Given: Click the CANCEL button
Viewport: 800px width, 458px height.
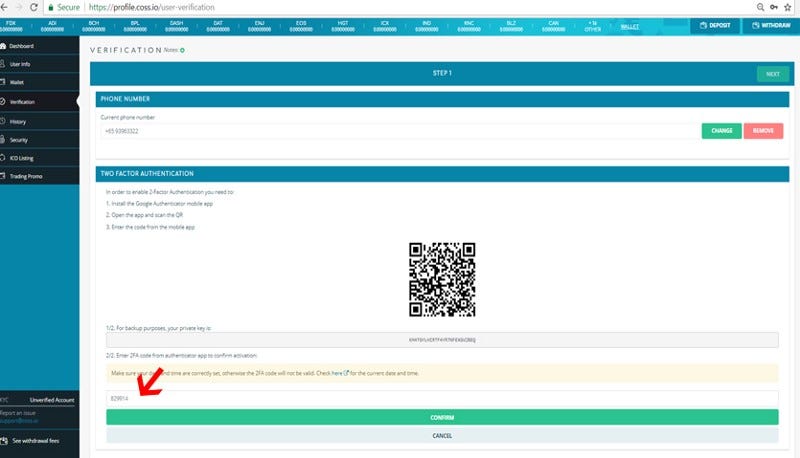Looking at the screenshot, I should click(x=442, y=436).
